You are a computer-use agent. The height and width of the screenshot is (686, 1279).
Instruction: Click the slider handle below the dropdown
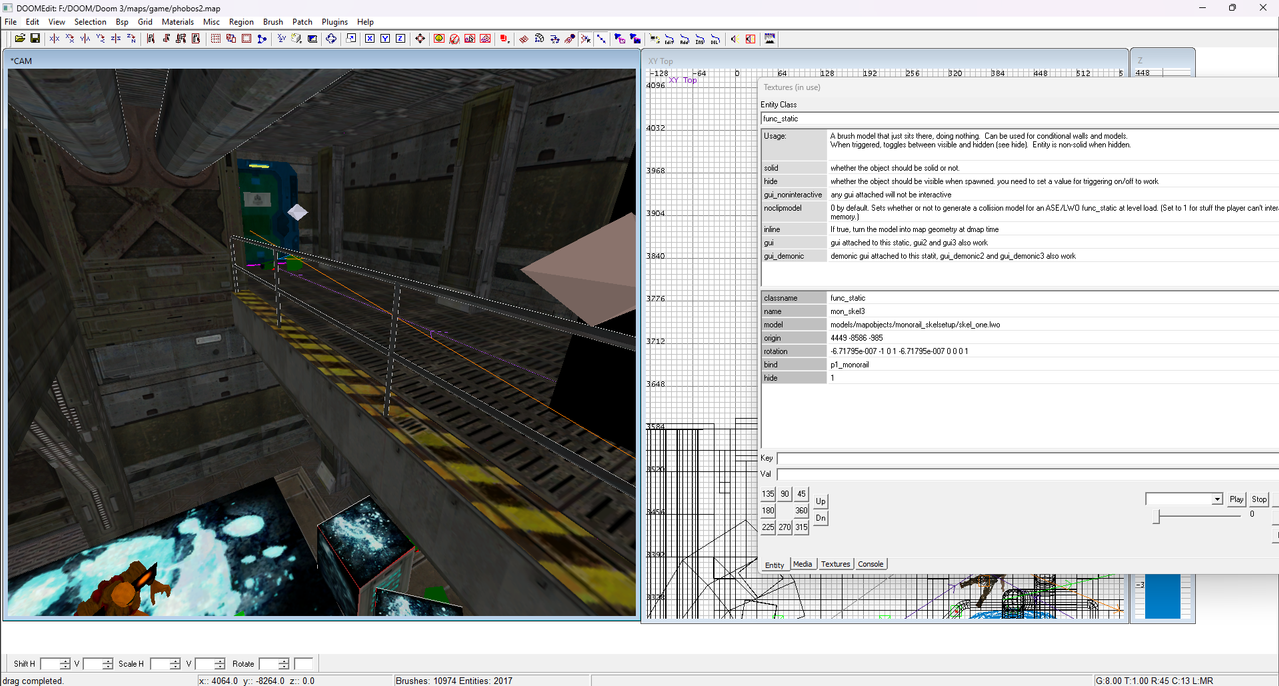(x=1157, y=516)
